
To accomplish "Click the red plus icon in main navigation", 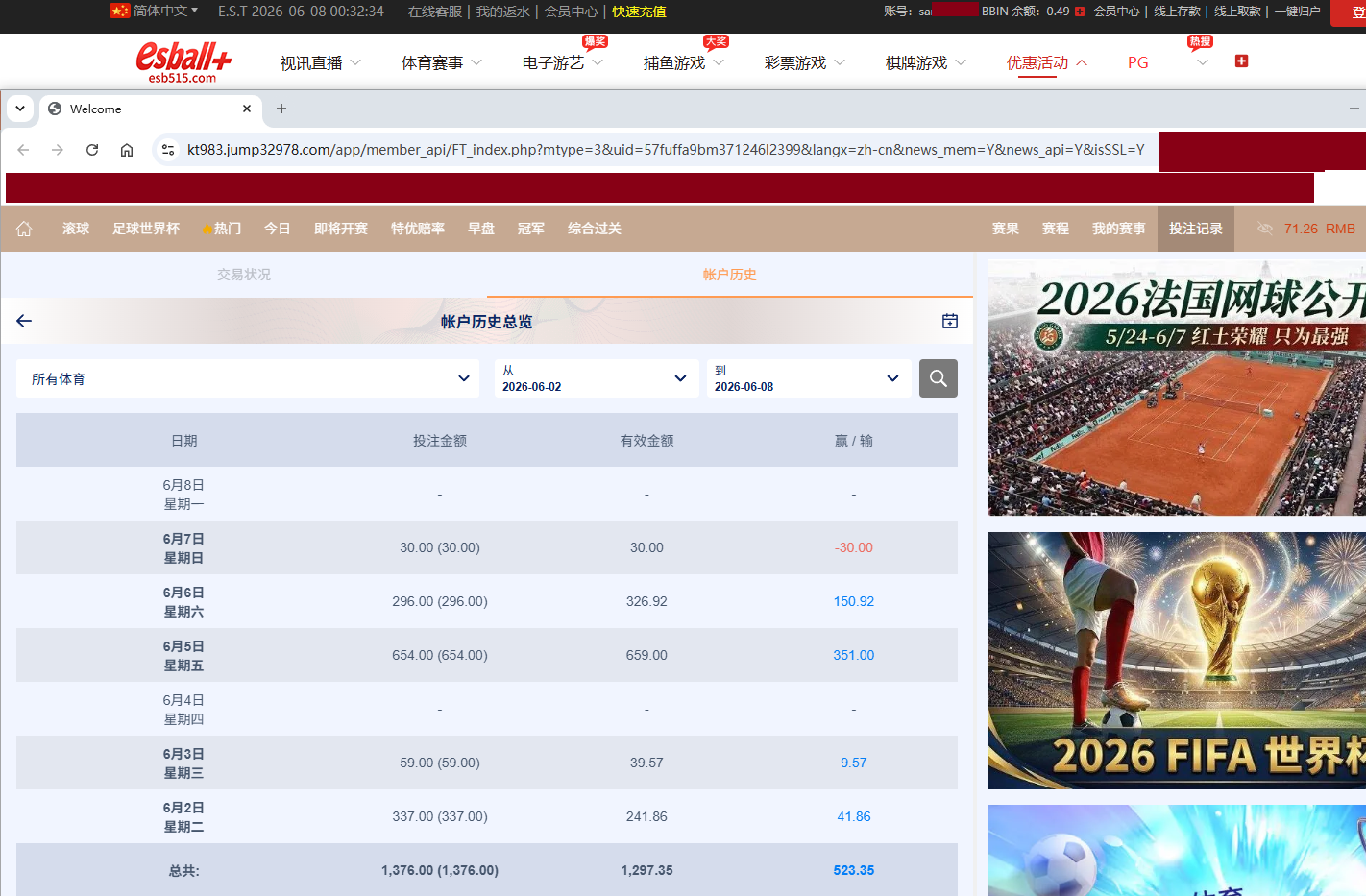I will tap(1241, 61).
